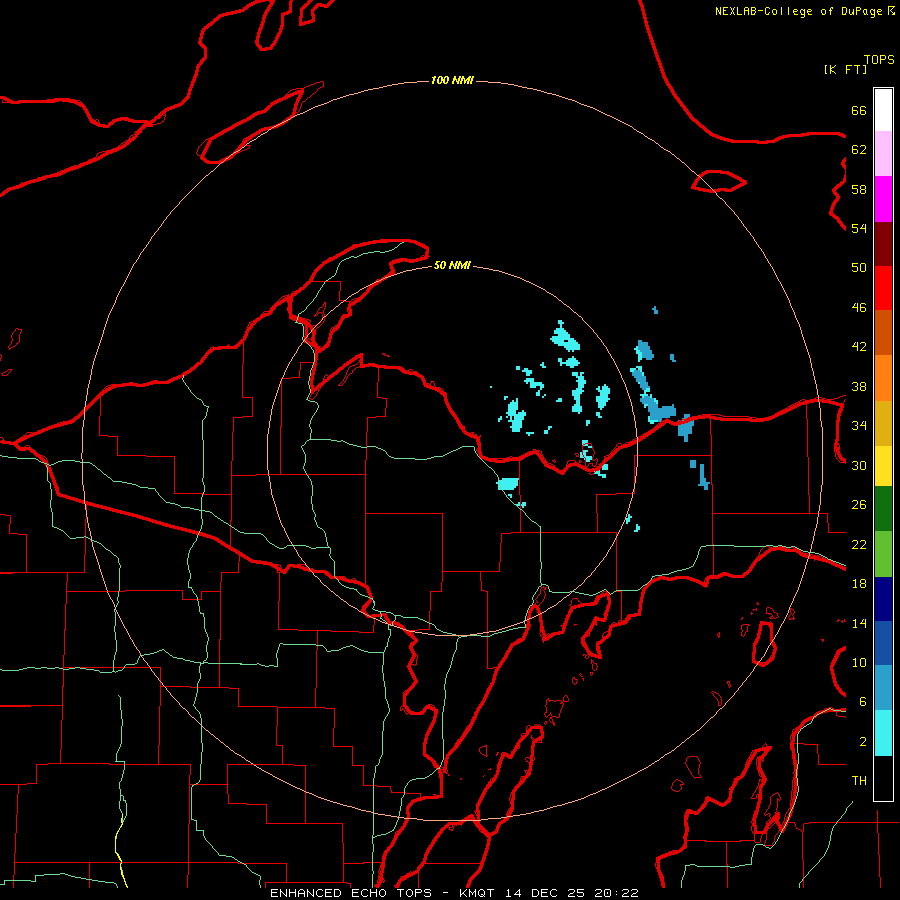Click the 42 legend value
900x900 pixels.
pos(859,347)
